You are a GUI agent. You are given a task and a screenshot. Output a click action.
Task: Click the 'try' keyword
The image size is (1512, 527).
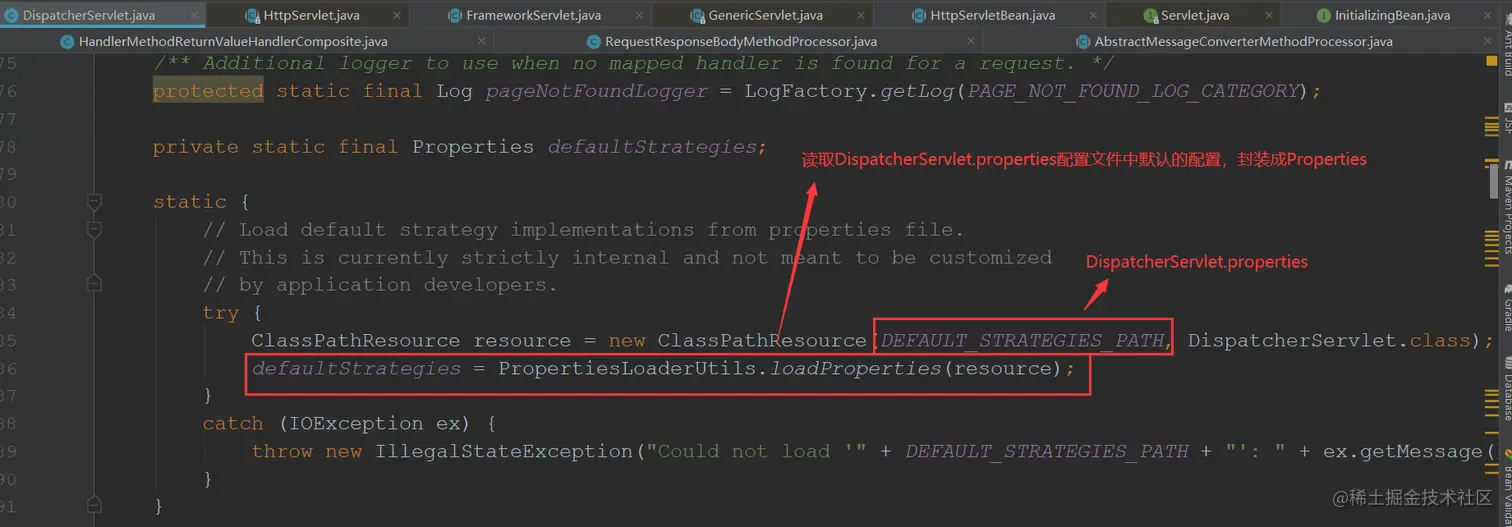(220, 313)
